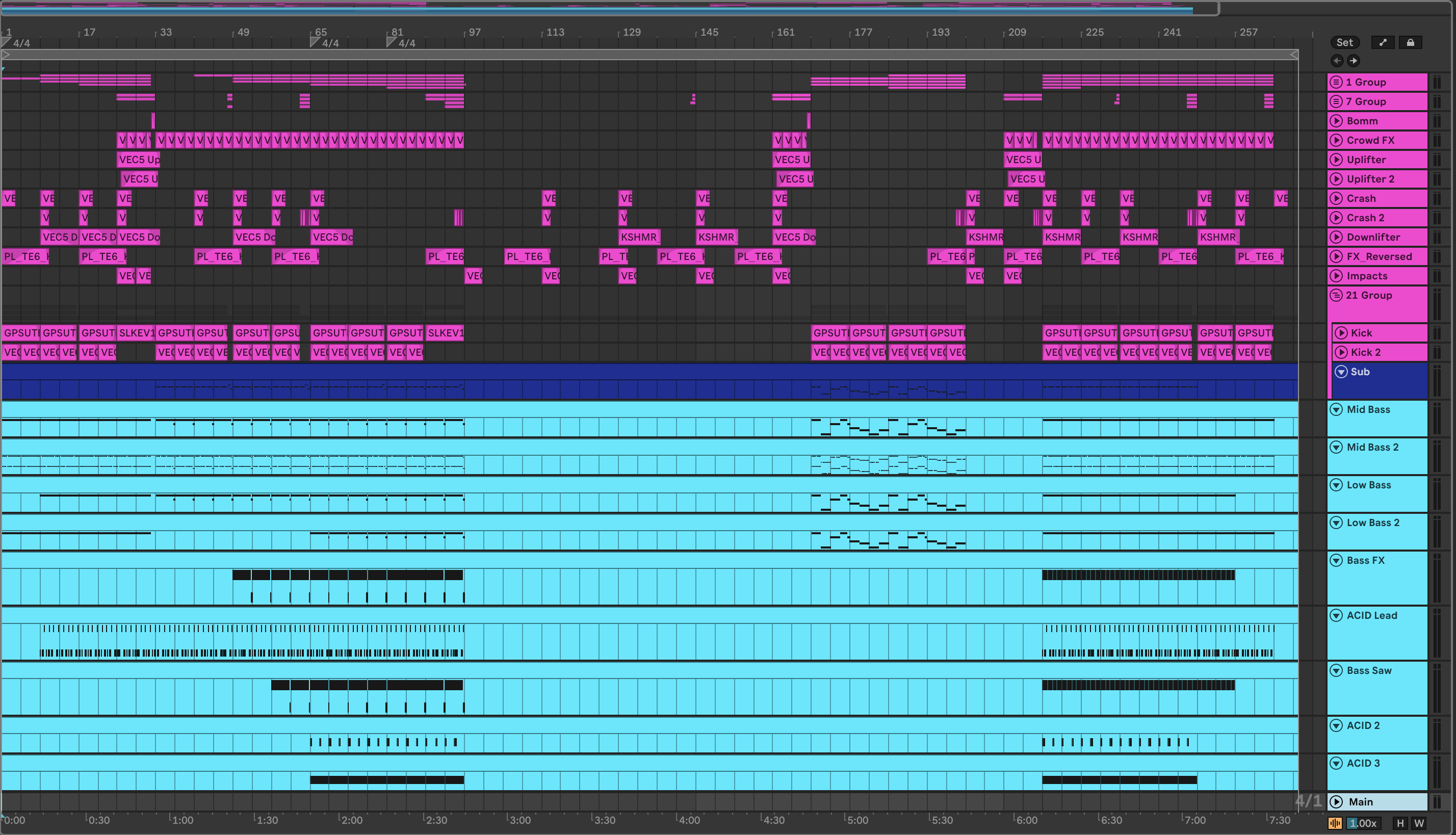Click bar 97 on the beat ruler
The image size is (1456, 835).
pos(474,33)
